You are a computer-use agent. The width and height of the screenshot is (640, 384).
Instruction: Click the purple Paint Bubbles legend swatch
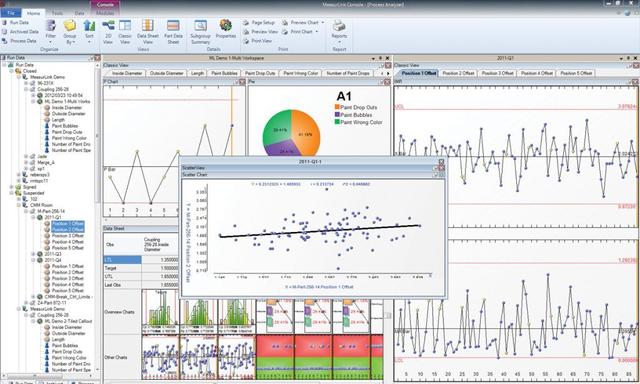coord(337,115)
